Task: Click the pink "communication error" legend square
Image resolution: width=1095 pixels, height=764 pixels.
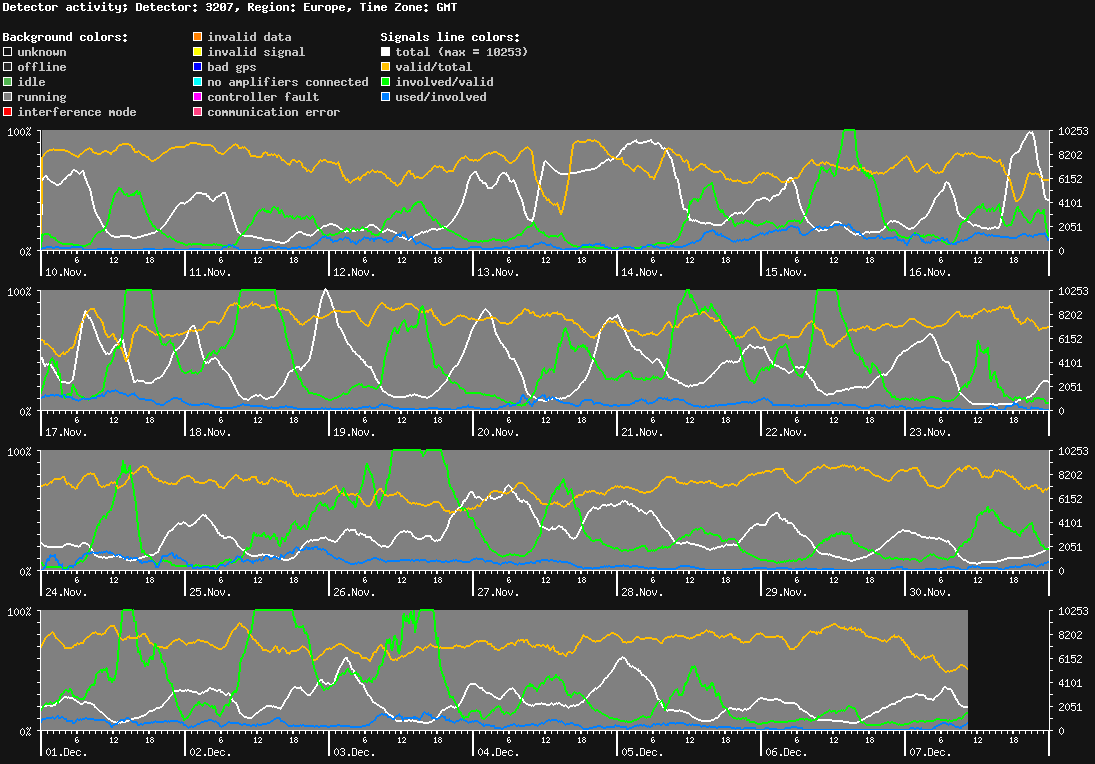Action: (197, 111)
